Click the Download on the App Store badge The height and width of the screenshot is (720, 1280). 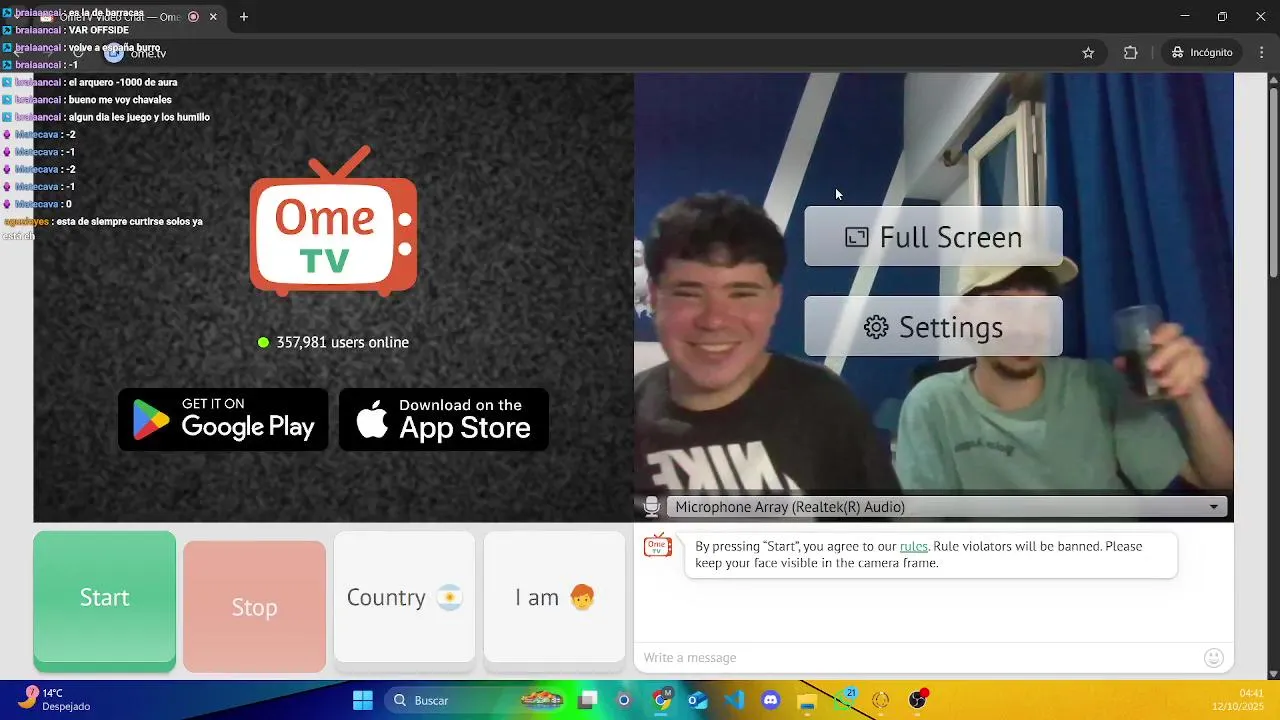pyautogui.click(x=444, y=420)
